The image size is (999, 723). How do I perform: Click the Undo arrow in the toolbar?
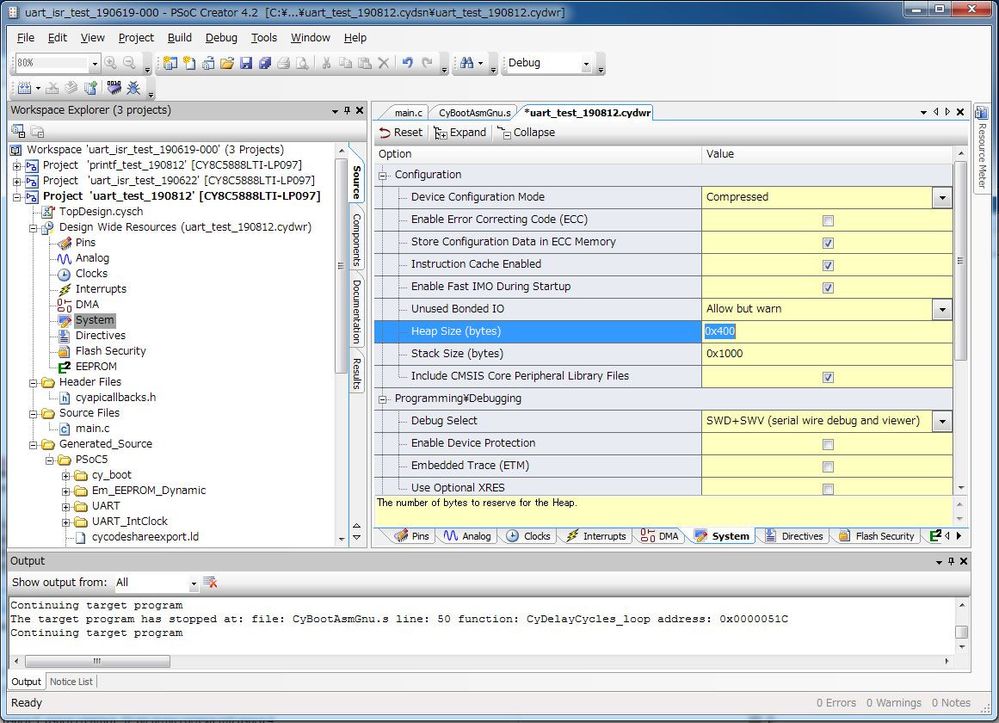pos(408,63)
